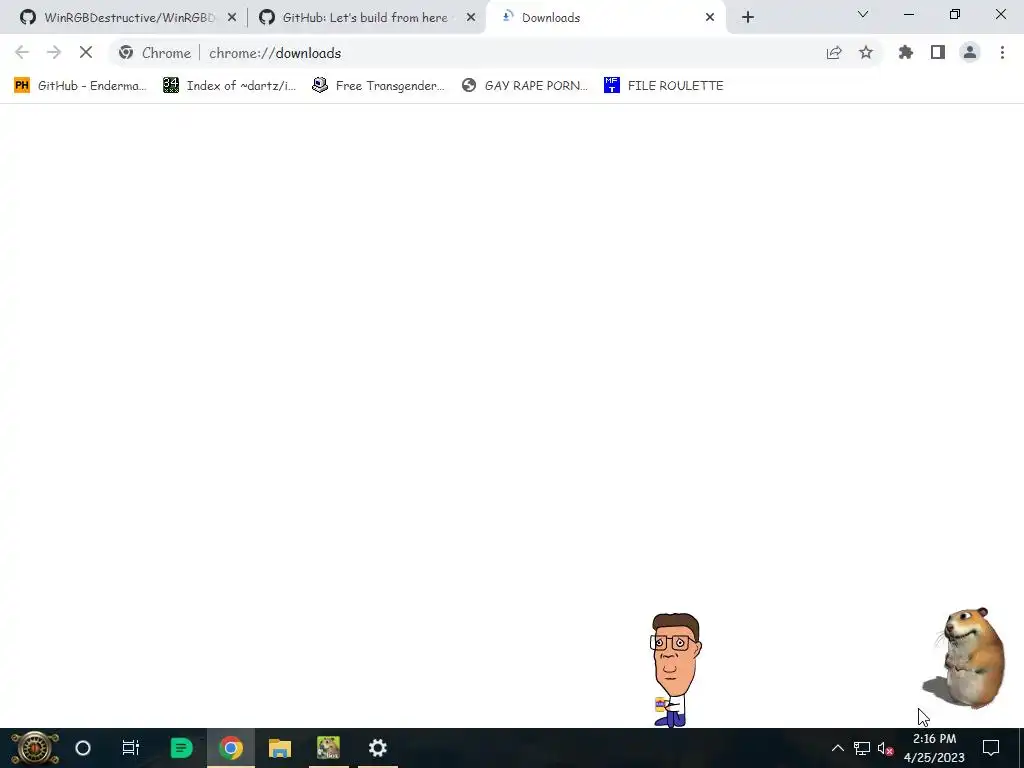Open Task View on the taskbar
Screen dimensions: 1024x768
(131, 748)
